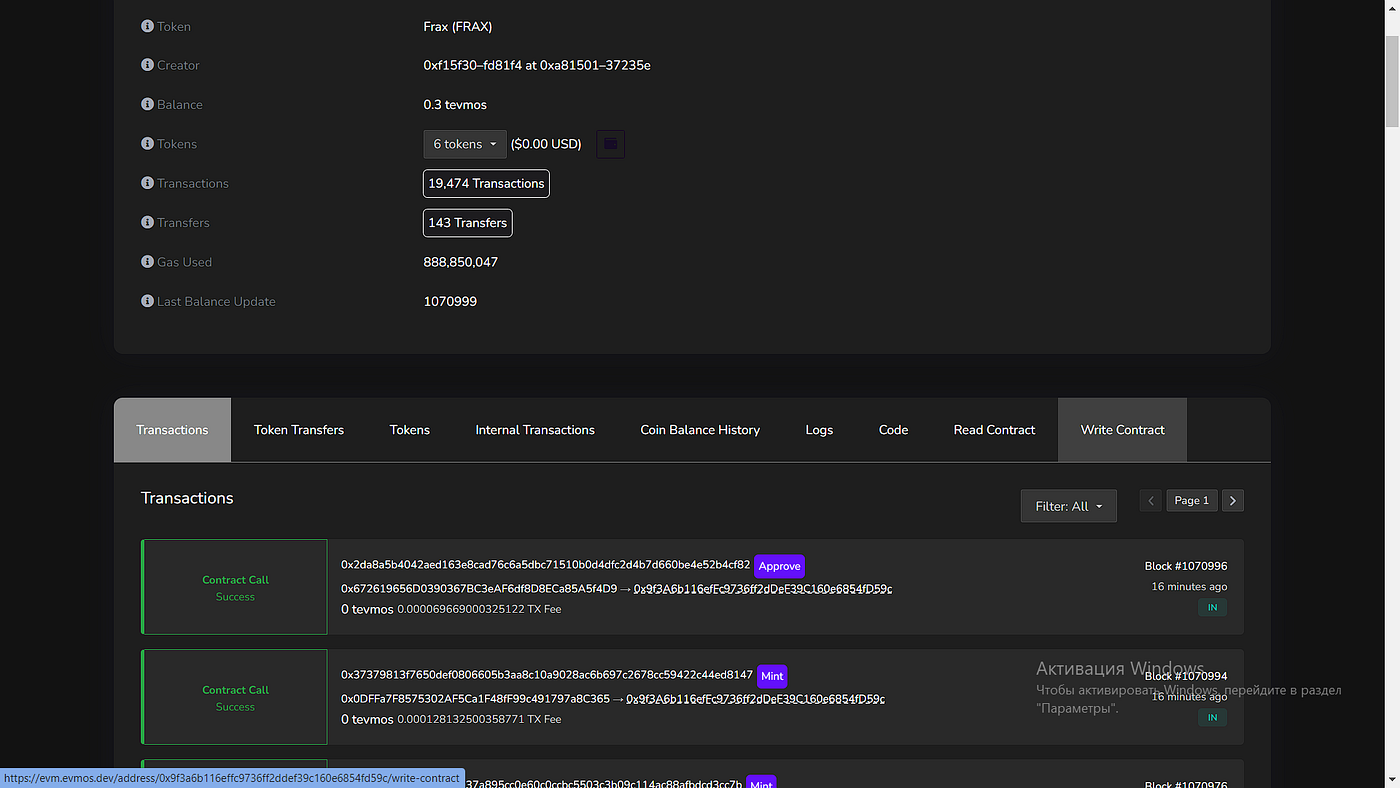Open transaction hash starting 0x2da8a5b4042aed
The width and height of the screenshot is (1400, 788).
click(x=545, y=565)
